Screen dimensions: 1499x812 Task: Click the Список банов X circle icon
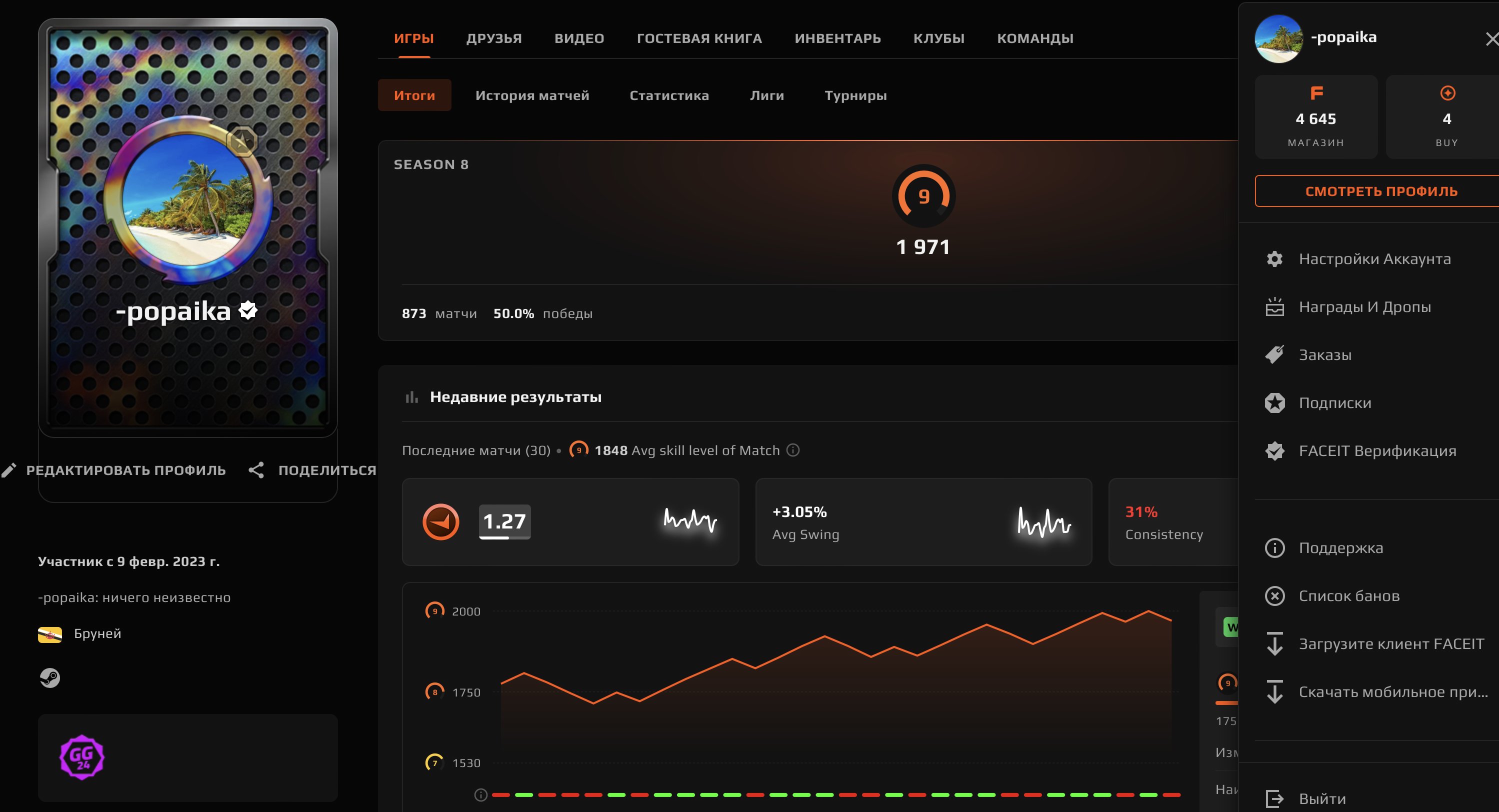pyautogui.click(x=1274, y=596)
